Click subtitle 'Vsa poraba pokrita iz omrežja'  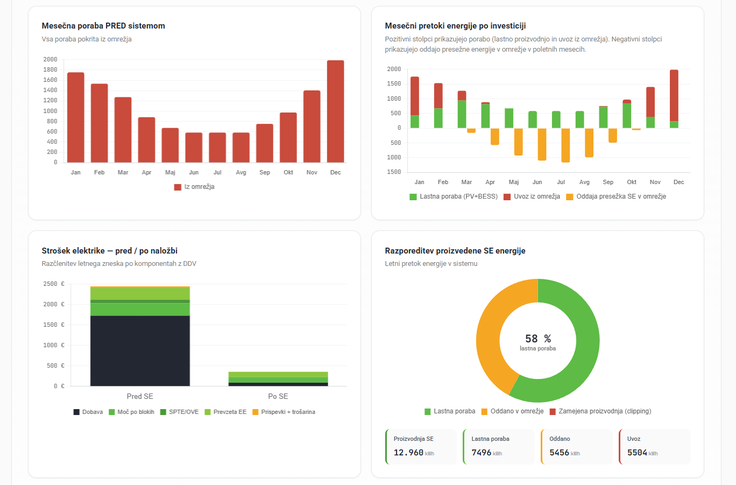tap(86, 39)
